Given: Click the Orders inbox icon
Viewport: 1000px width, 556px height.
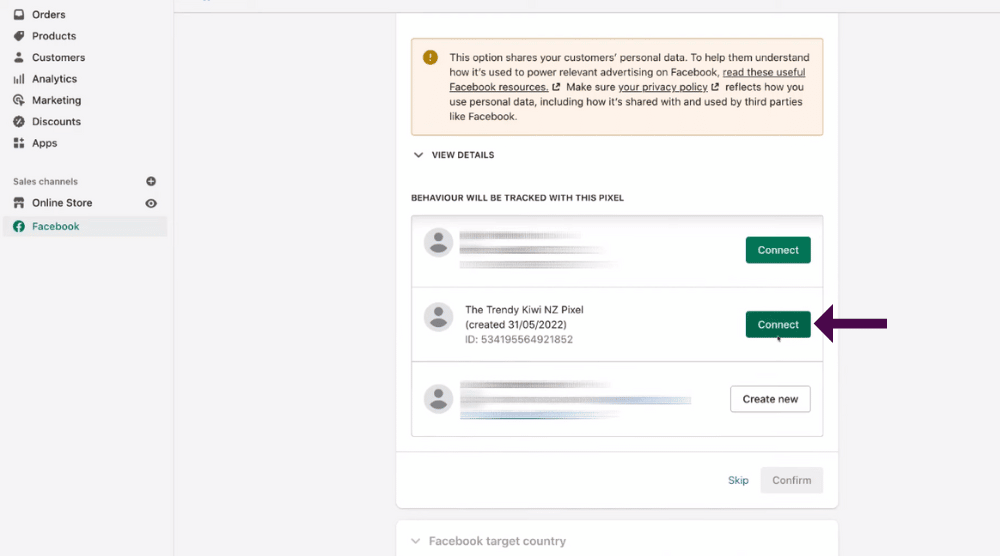Looking at the screenshot, I should (x=19, y=14).
